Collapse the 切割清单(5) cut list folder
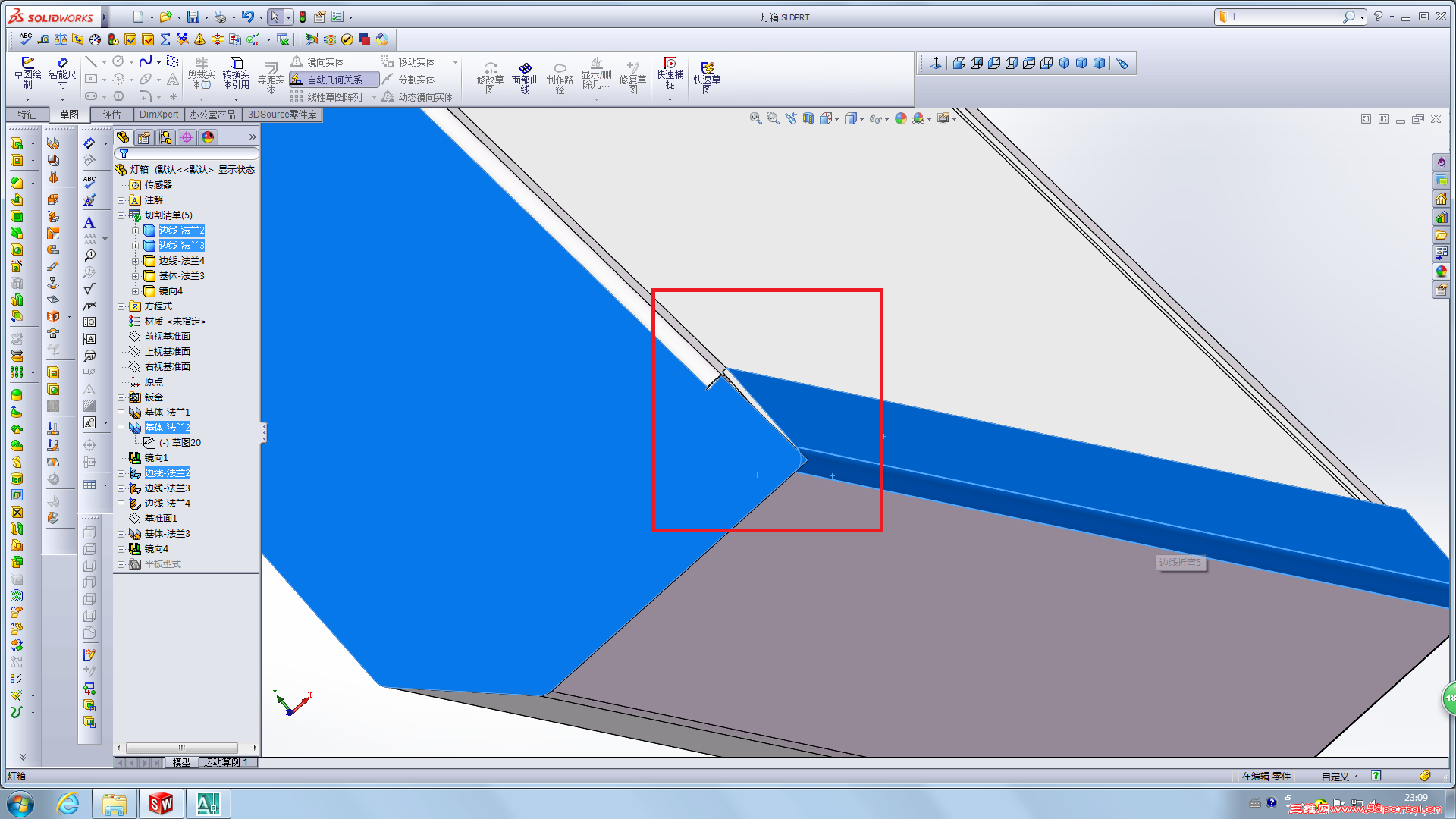Screen dimensions: 1456x819 [x=121, y=215]
